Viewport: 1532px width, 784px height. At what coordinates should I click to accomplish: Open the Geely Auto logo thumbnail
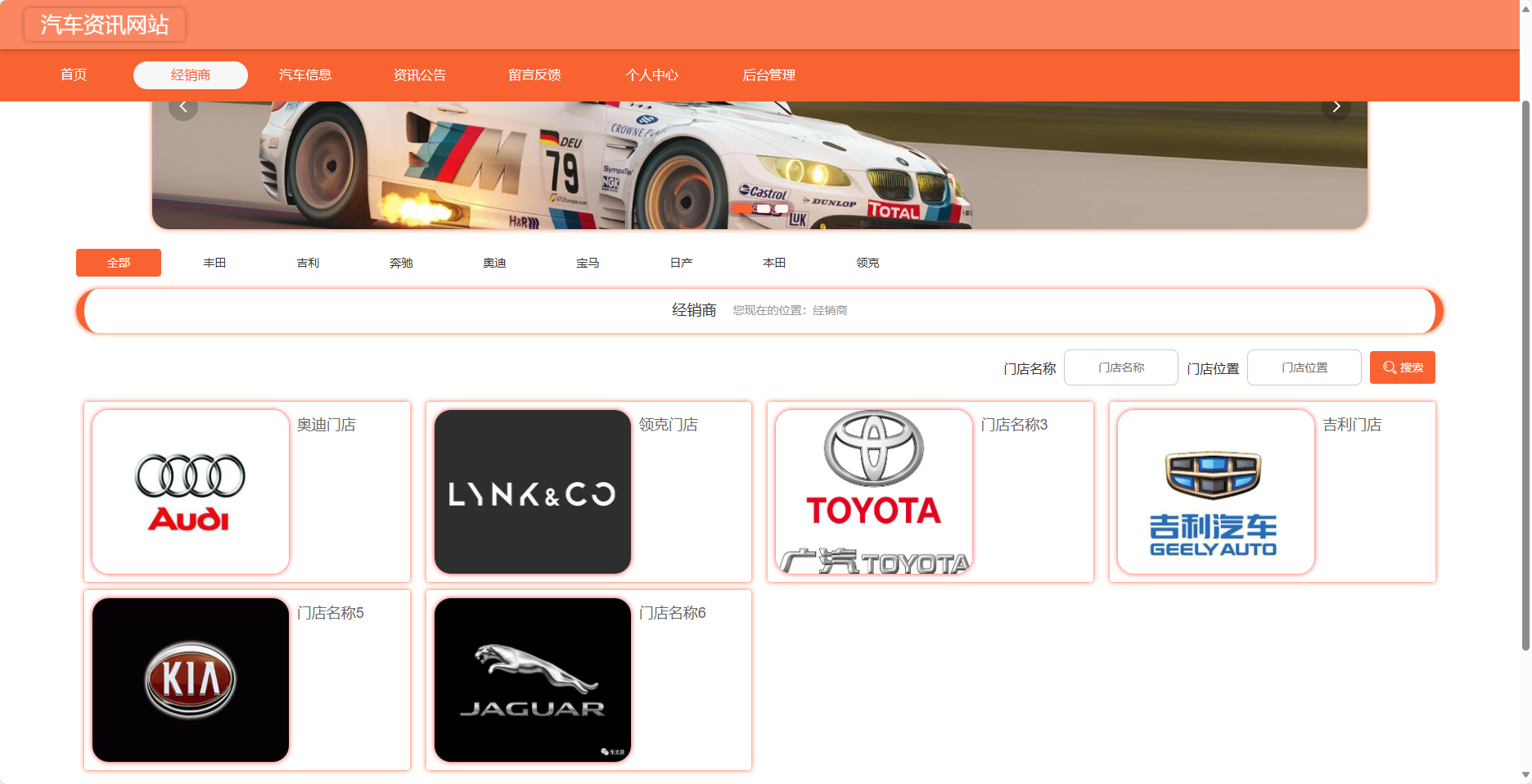1216,492
